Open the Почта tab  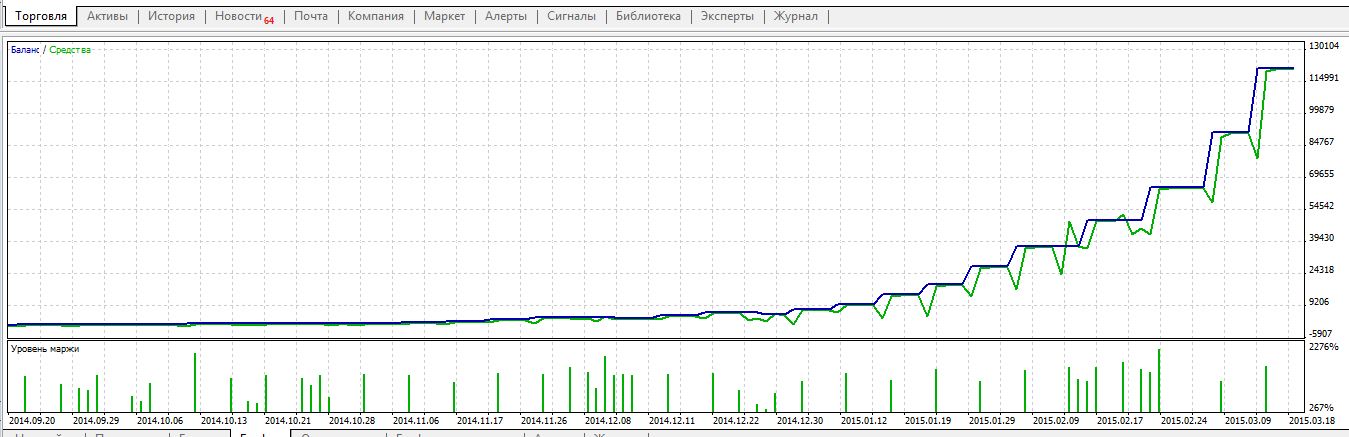tap(311, 17)
